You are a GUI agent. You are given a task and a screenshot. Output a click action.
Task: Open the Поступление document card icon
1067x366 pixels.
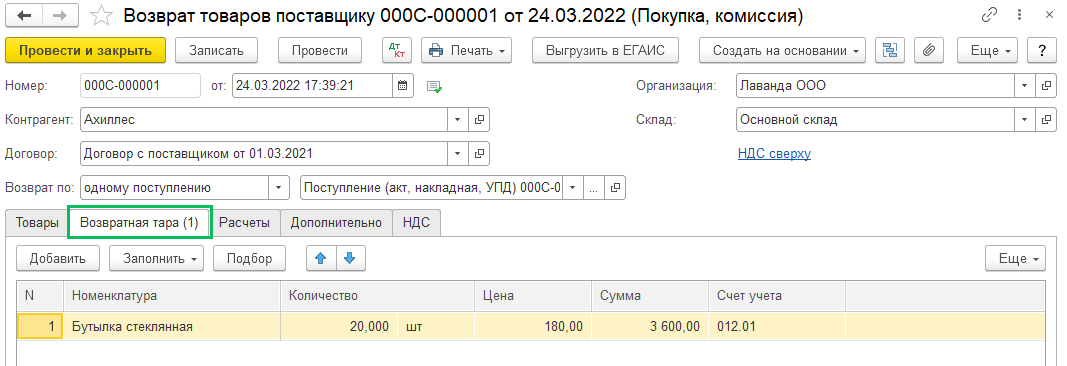click(x=615, y=187)
